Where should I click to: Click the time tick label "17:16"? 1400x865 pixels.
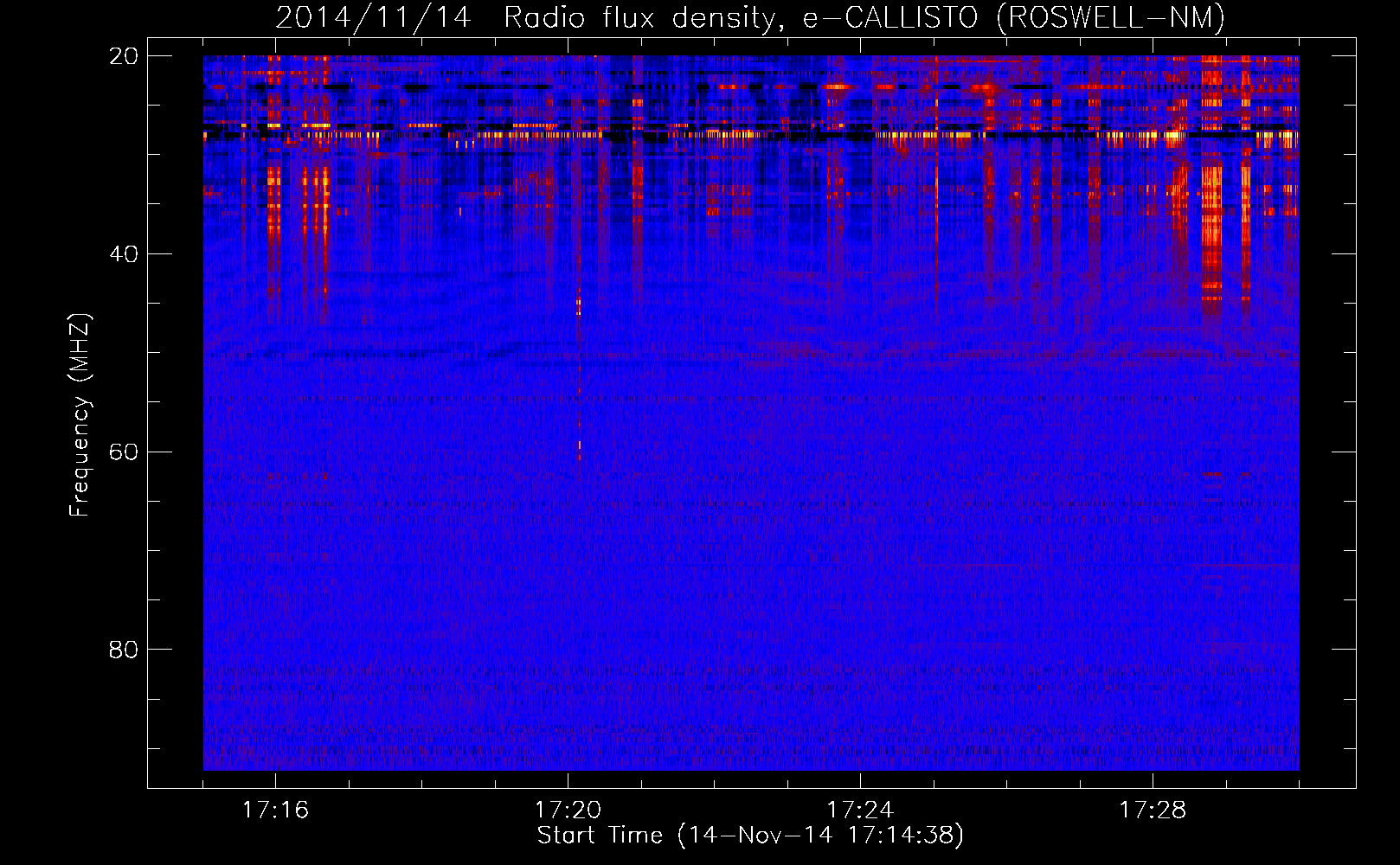(x=276, y=810)
